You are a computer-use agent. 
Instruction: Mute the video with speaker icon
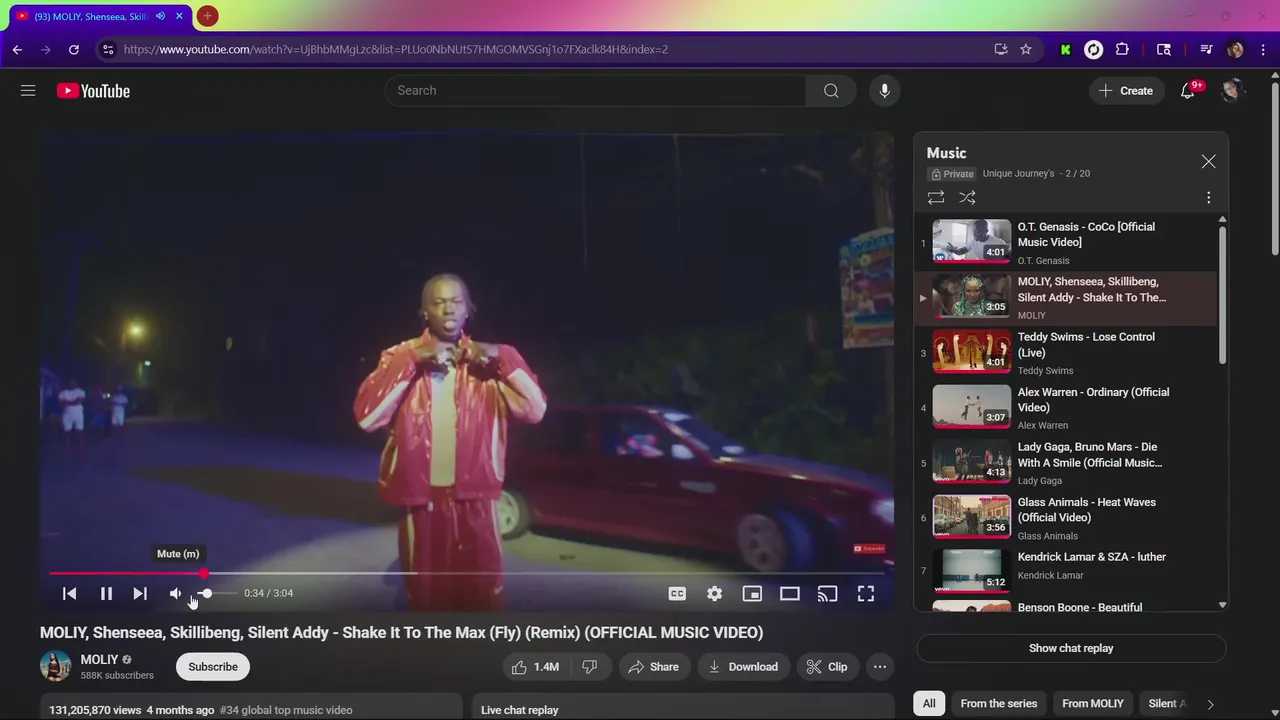pyautogui.click(x=176, y=593)
